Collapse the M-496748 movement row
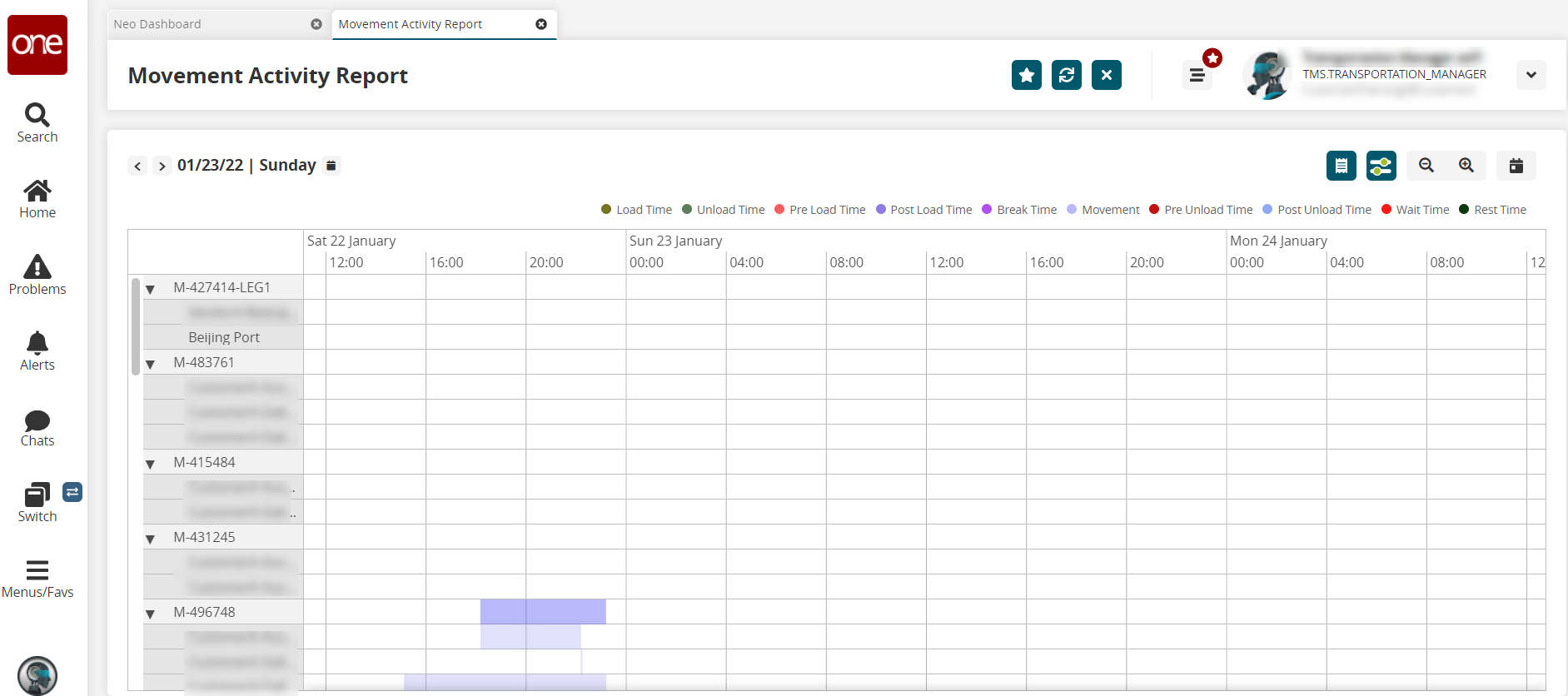 (151, 614)
